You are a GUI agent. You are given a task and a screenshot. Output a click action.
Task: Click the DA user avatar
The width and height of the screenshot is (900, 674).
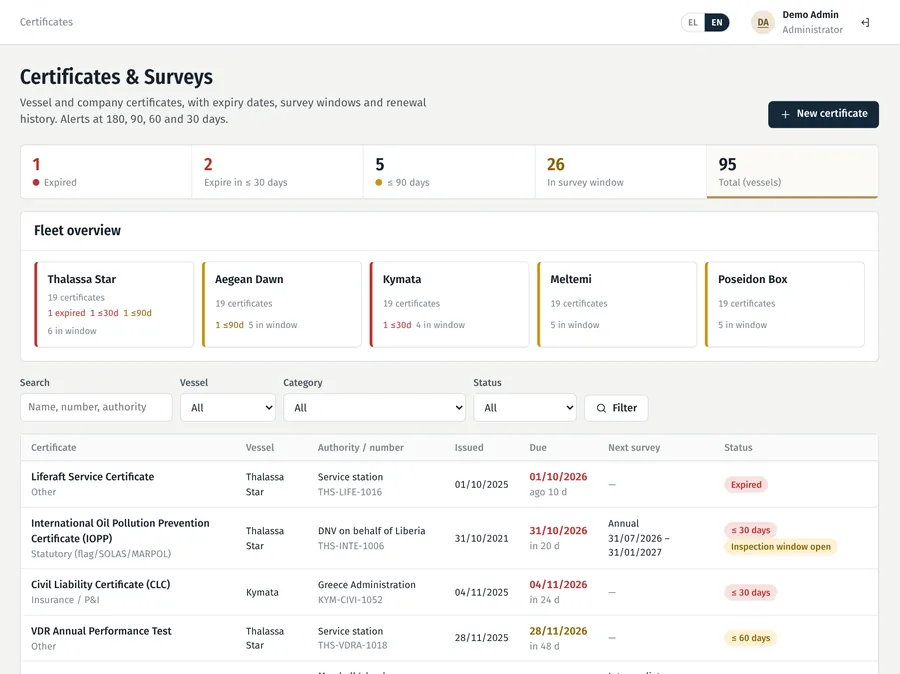763,22
